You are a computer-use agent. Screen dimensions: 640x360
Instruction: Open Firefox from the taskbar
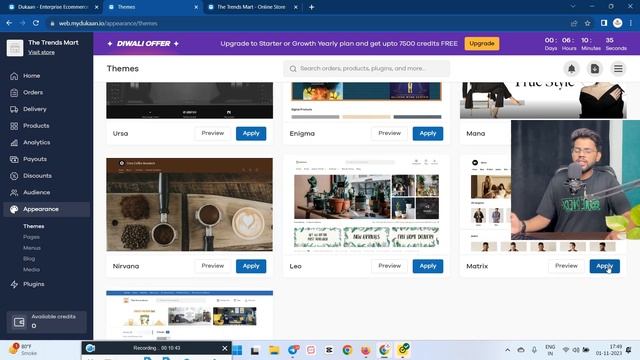[x=365, y=350]
